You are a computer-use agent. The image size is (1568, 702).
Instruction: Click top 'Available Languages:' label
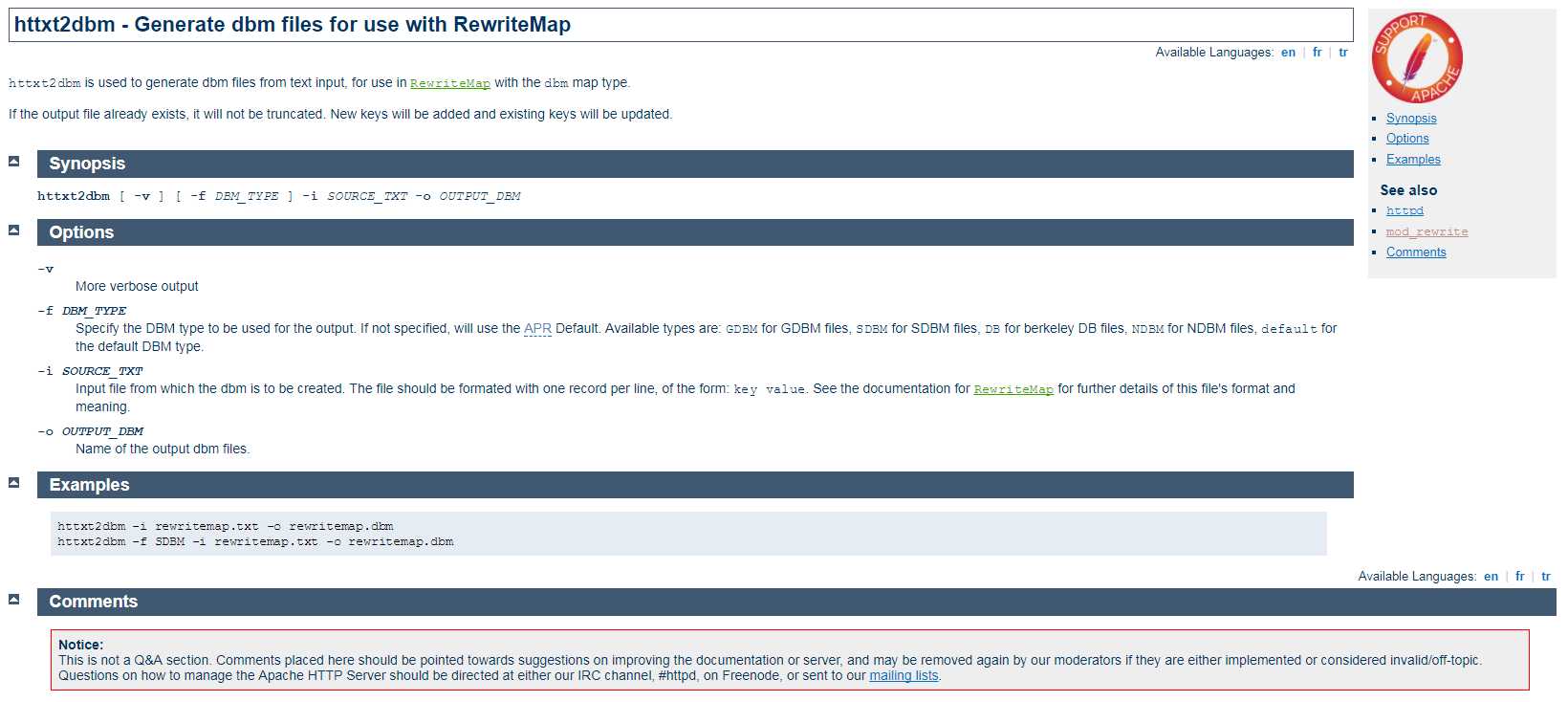[1214, 53]
